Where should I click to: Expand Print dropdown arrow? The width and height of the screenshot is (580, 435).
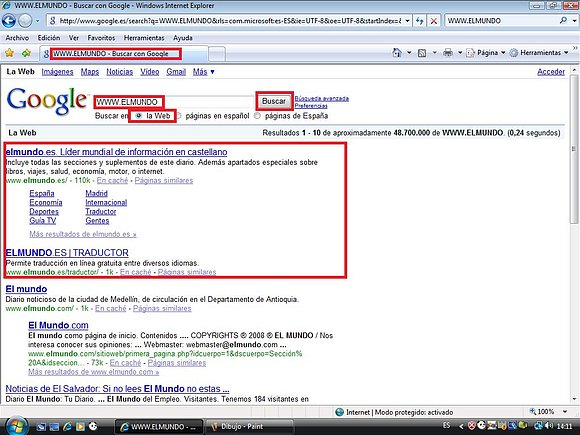(460, 53)
